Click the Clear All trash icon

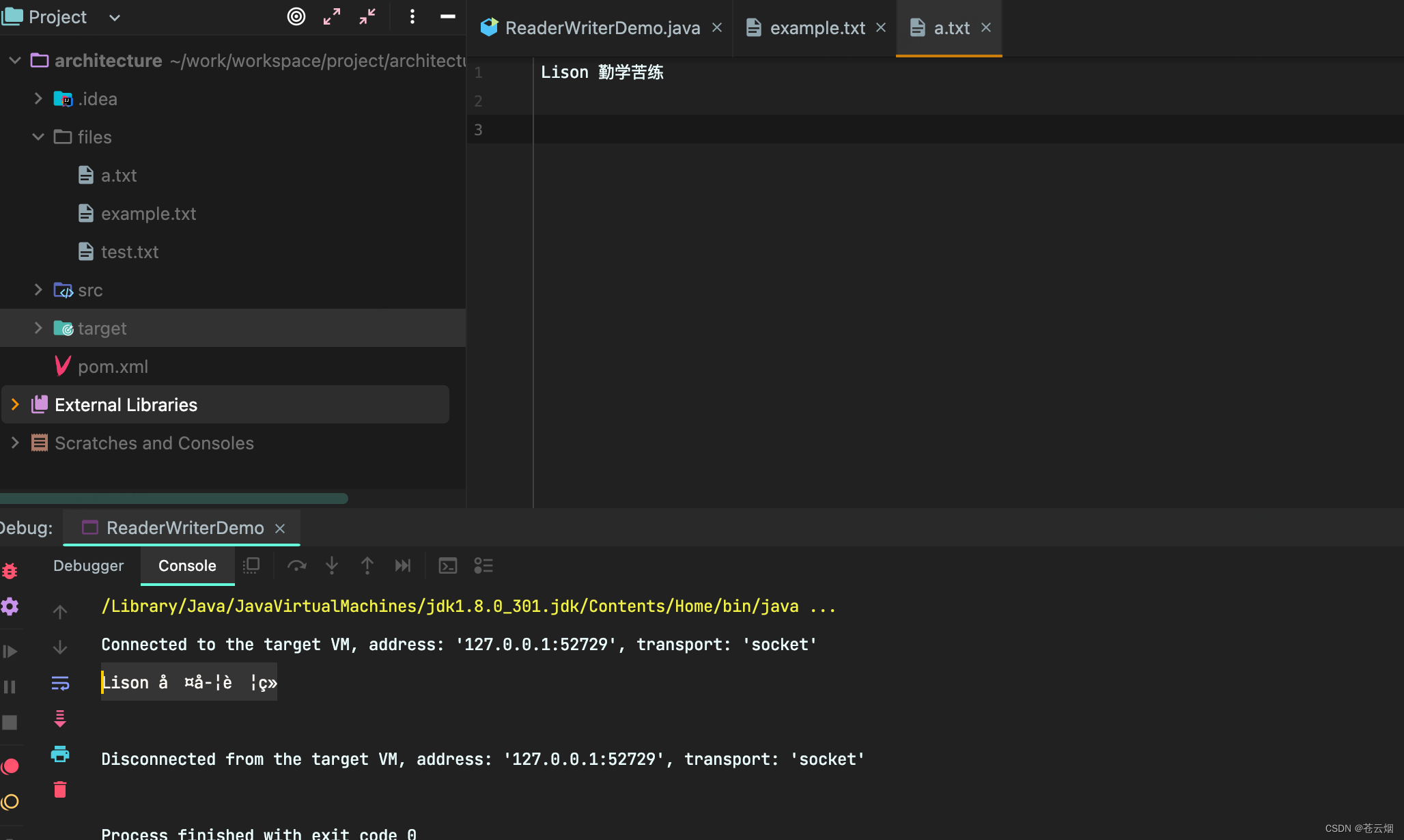[60, 789]
